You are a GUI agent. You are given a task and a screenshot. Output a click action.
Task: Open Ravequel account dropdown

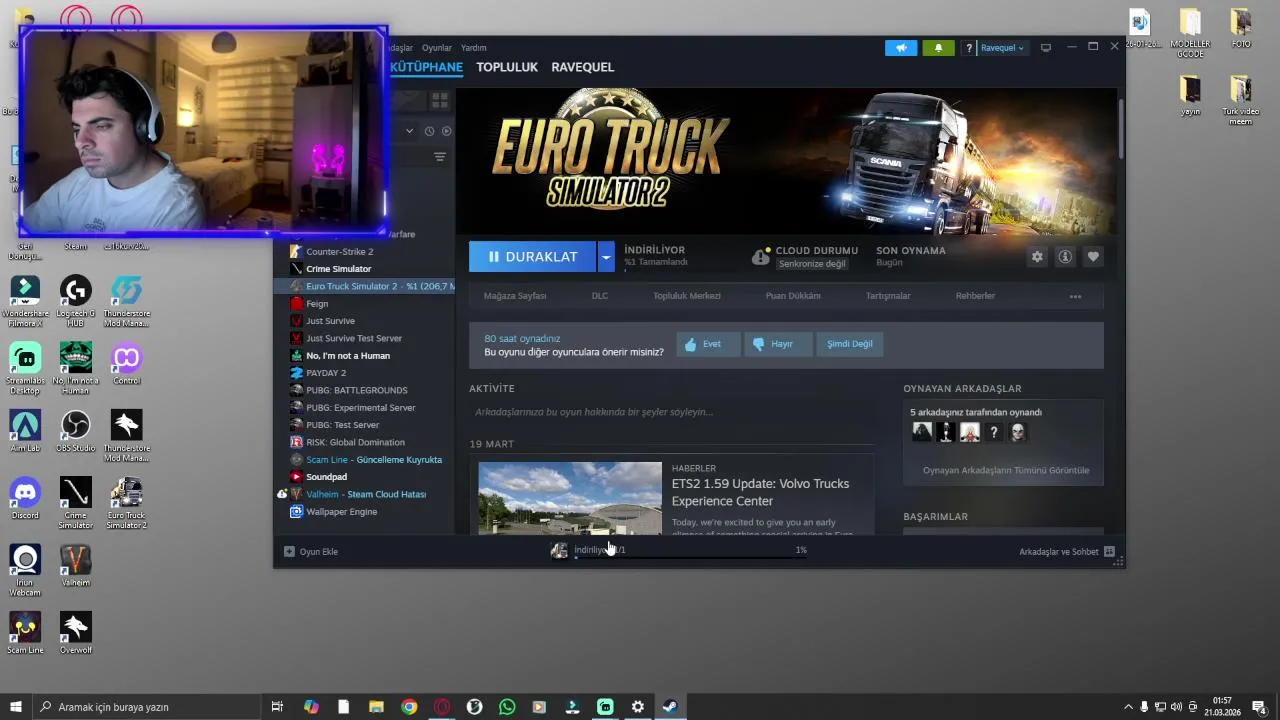click(1002, 48)
